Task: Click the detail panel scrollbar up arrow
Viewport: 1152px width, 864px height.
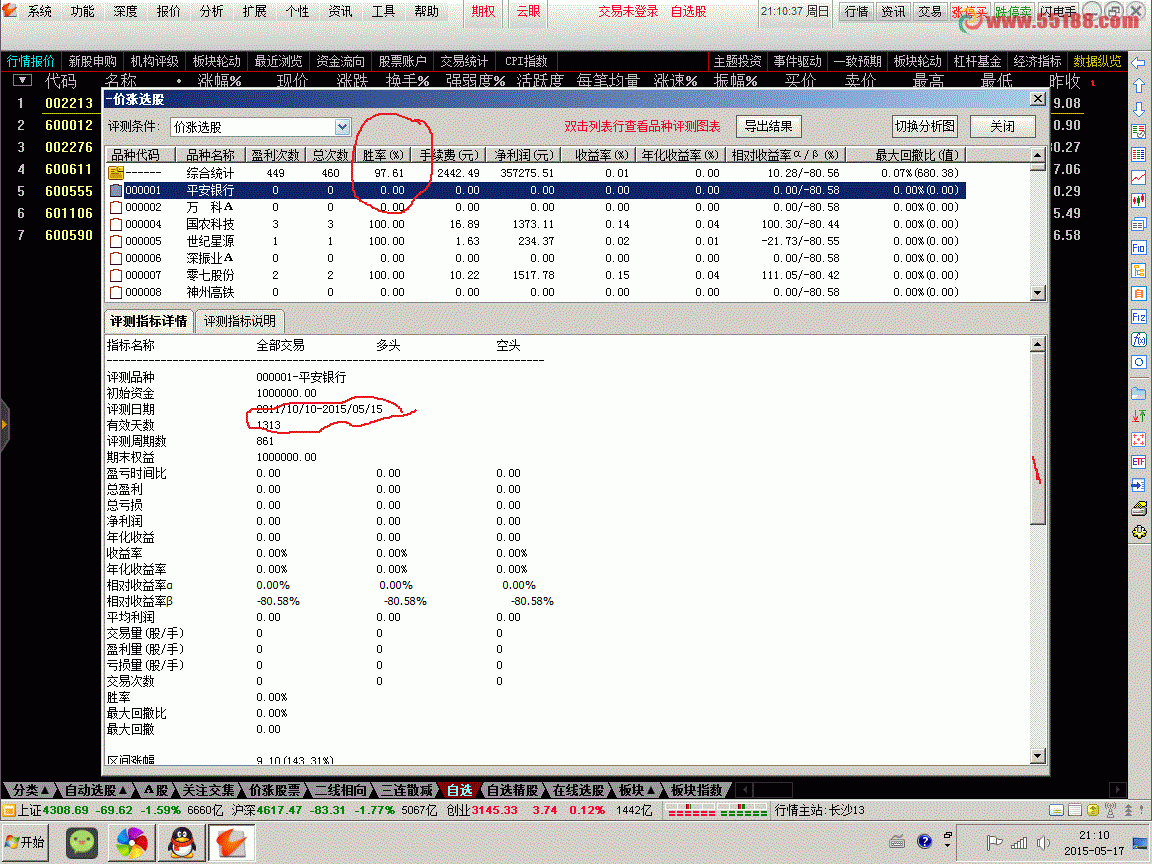Action: tap(1037, 345)
